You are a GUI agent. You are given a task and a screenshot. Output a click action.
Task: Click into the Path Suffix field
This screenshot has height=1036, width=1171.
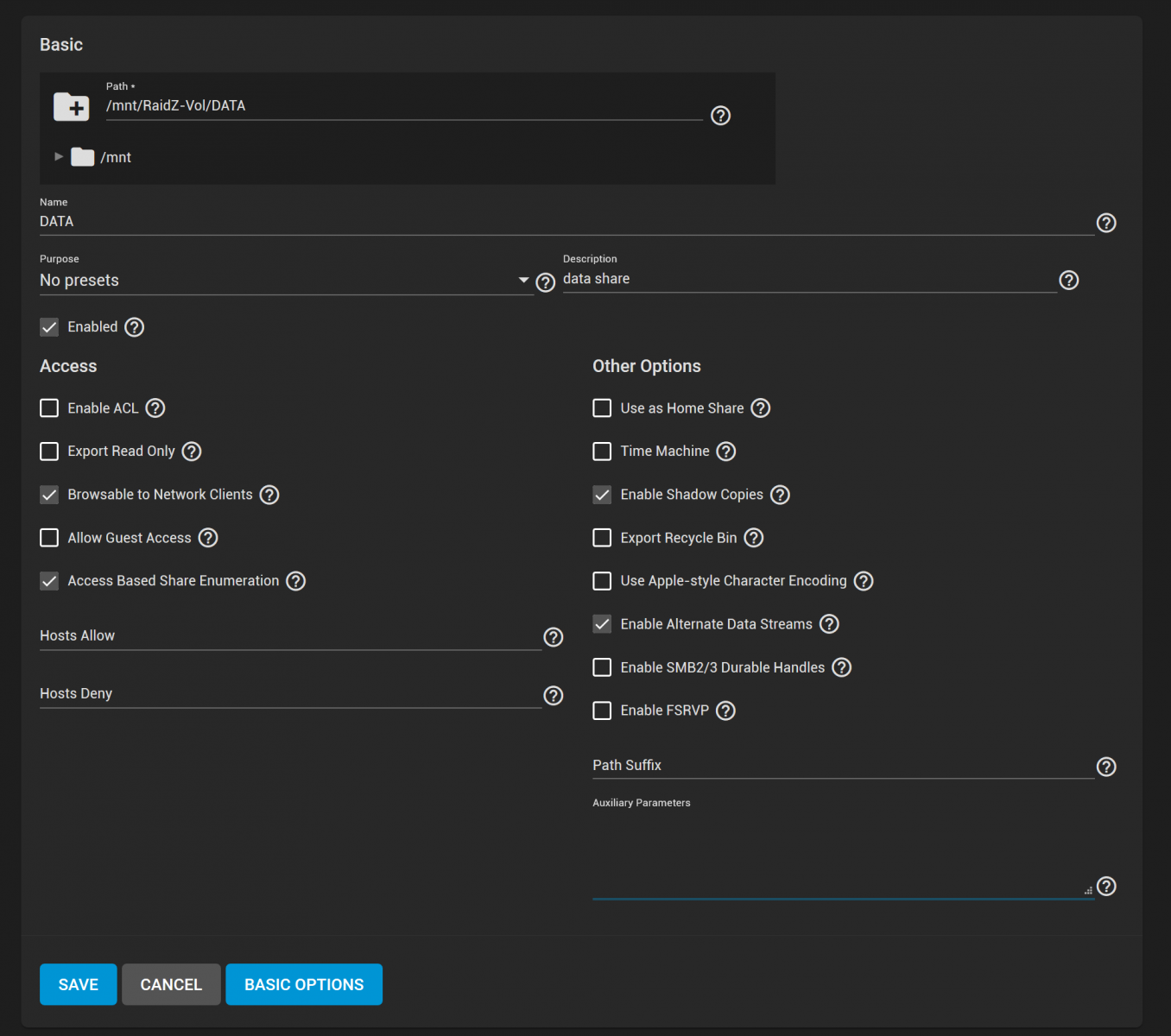click(843, 766)
